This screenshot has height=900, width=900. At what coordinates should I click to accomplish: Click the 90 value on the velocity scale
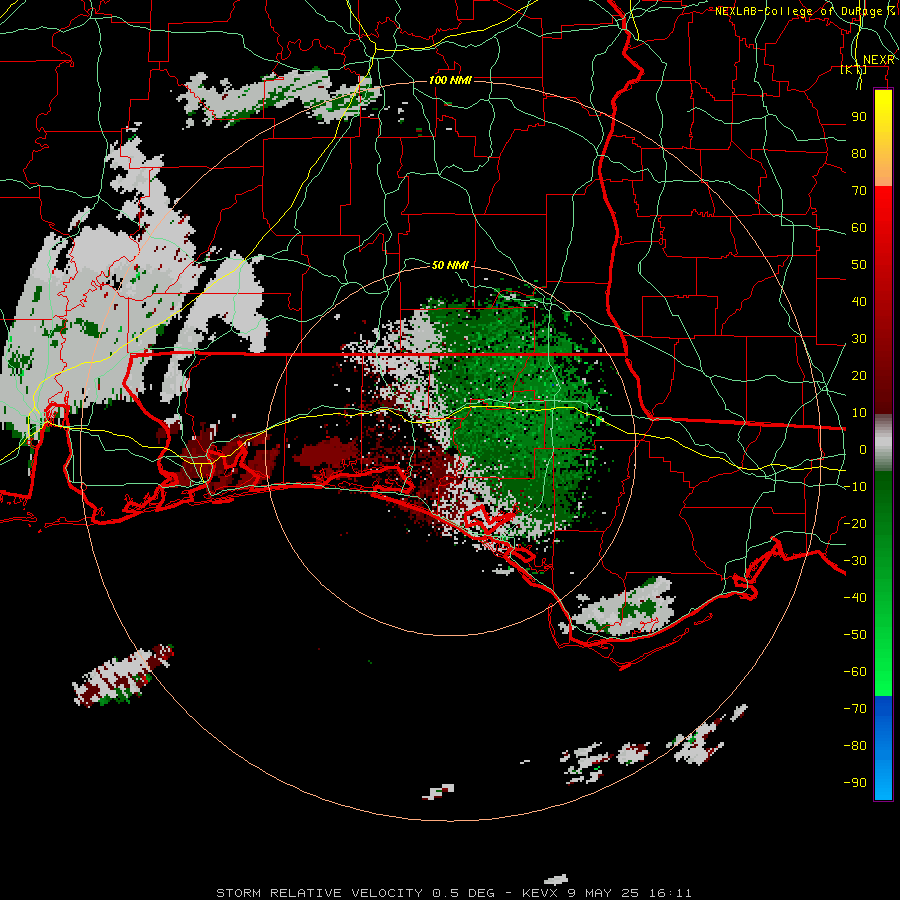point(859,117)
